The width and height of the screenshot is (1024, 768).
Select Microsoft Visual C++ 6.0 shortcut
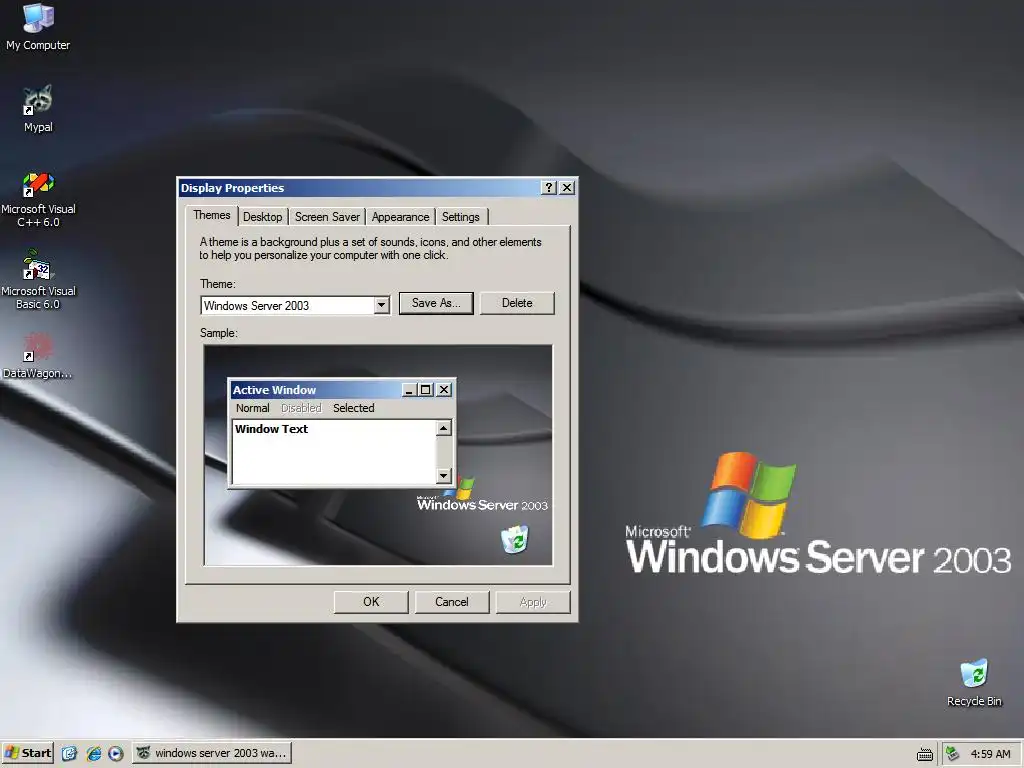[38, 199]
